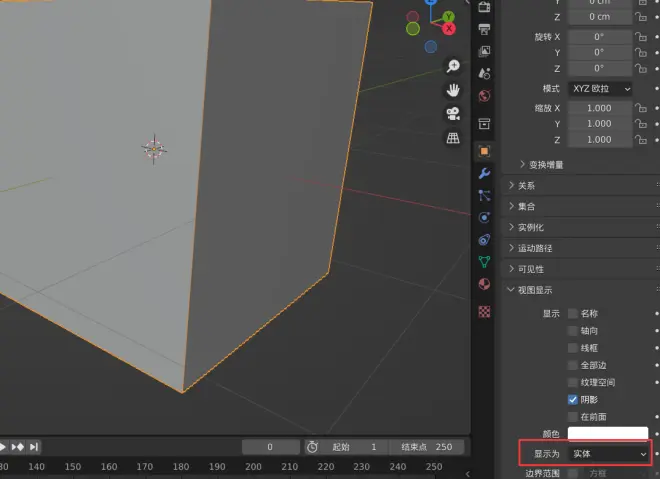Click the location Z 0 cm field

coord(600,17)
